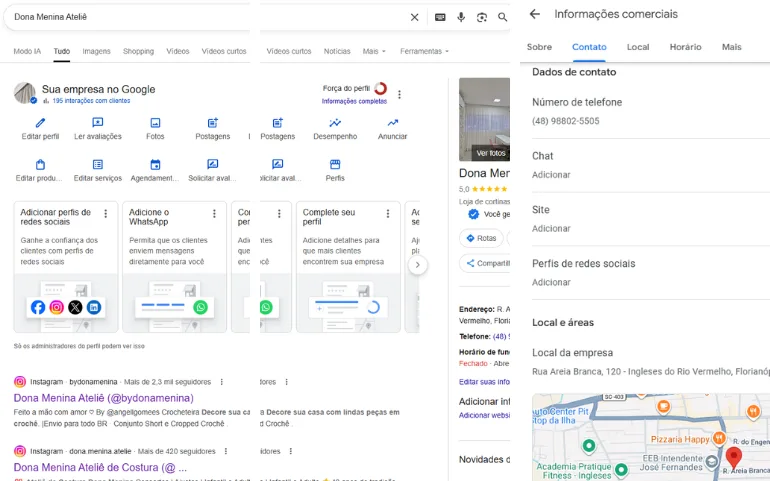Click Adicionar under Perfis de redes sociais
Screen dimensions: 770x481
pos(551,283)
